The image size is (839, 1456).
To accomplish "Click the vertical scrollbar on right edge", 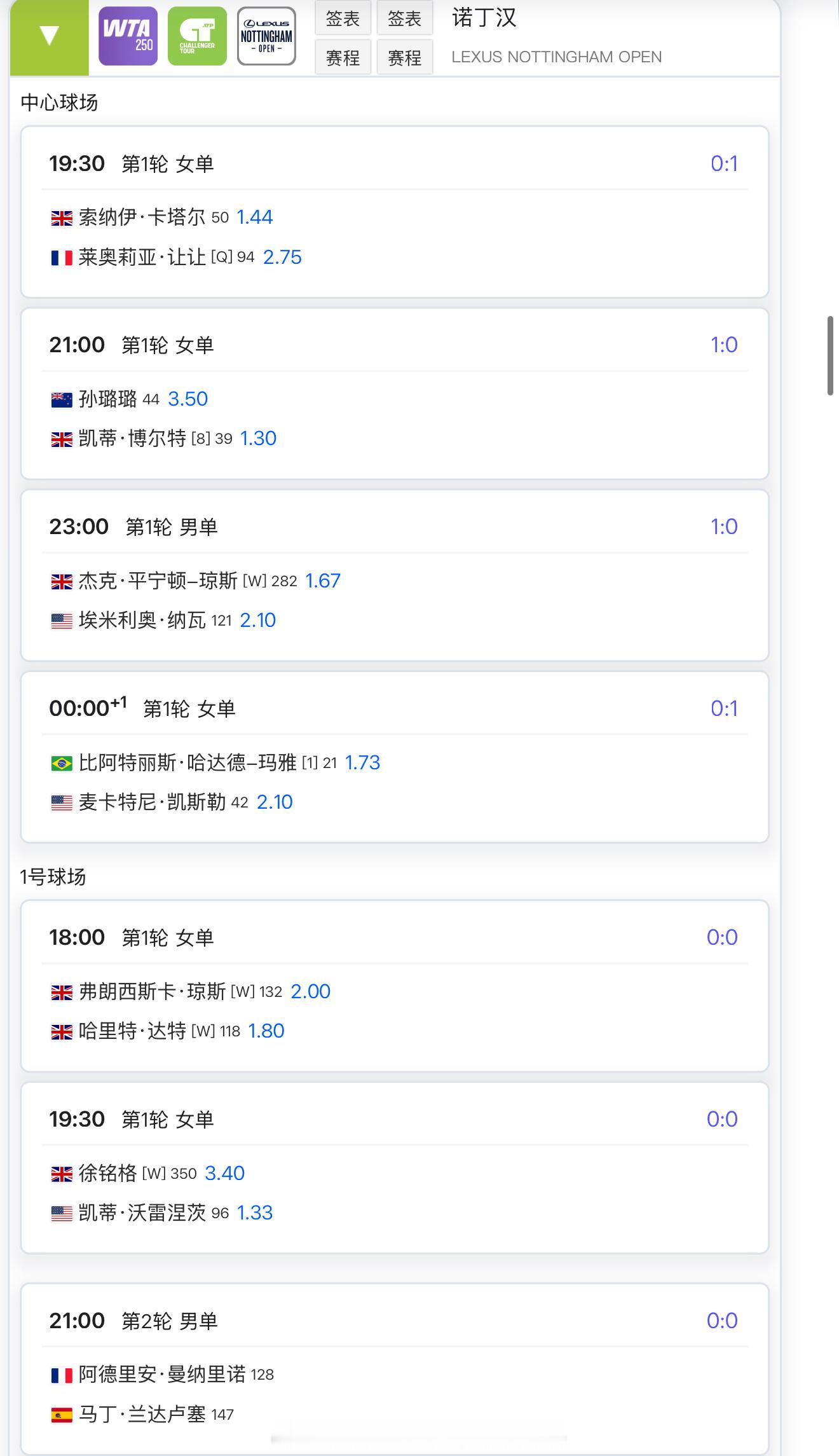I will coord(830,355).
